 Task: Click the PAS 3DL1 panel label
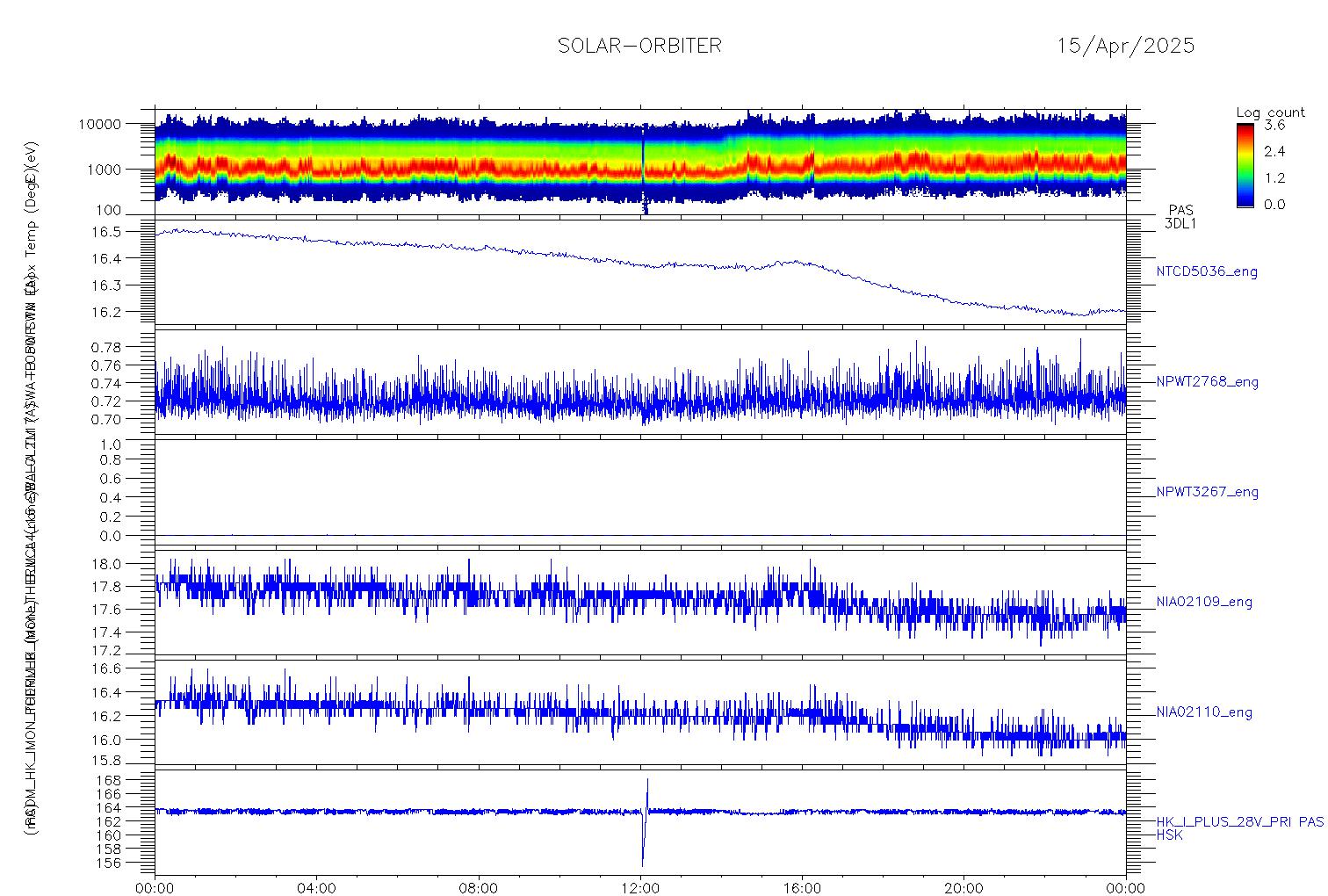click(1180, 217)
